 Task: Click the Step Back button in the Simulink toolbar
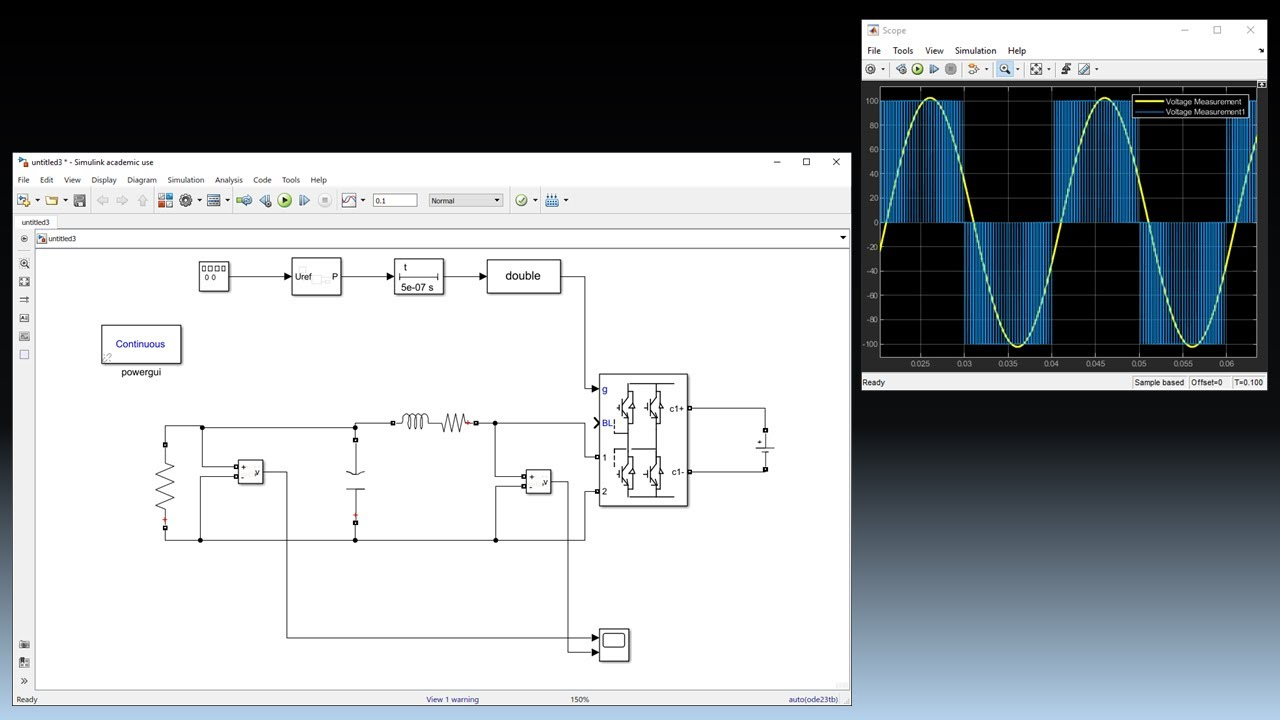265,200
